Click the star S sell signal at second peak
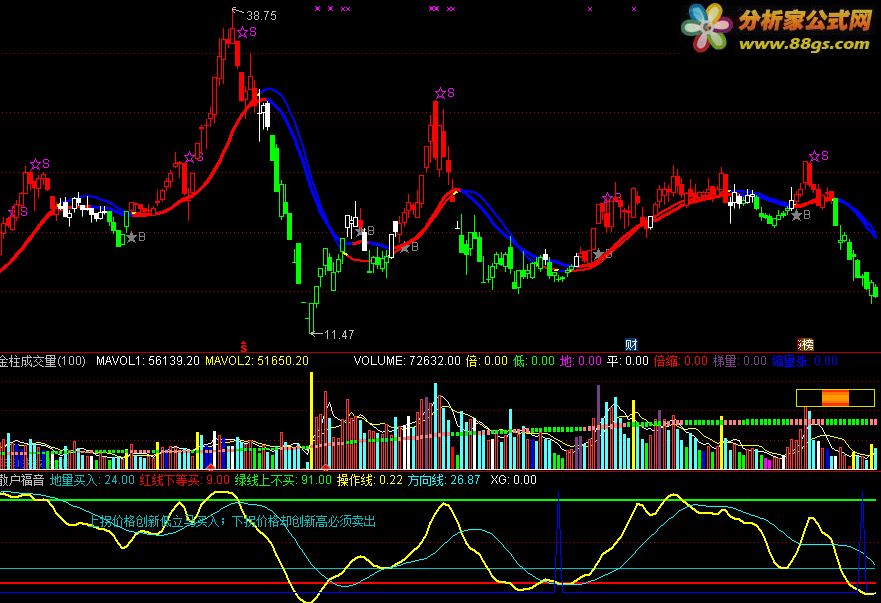The height and width of the screenshot is (603, 881). pyautogui.click(x=444, y=93)
